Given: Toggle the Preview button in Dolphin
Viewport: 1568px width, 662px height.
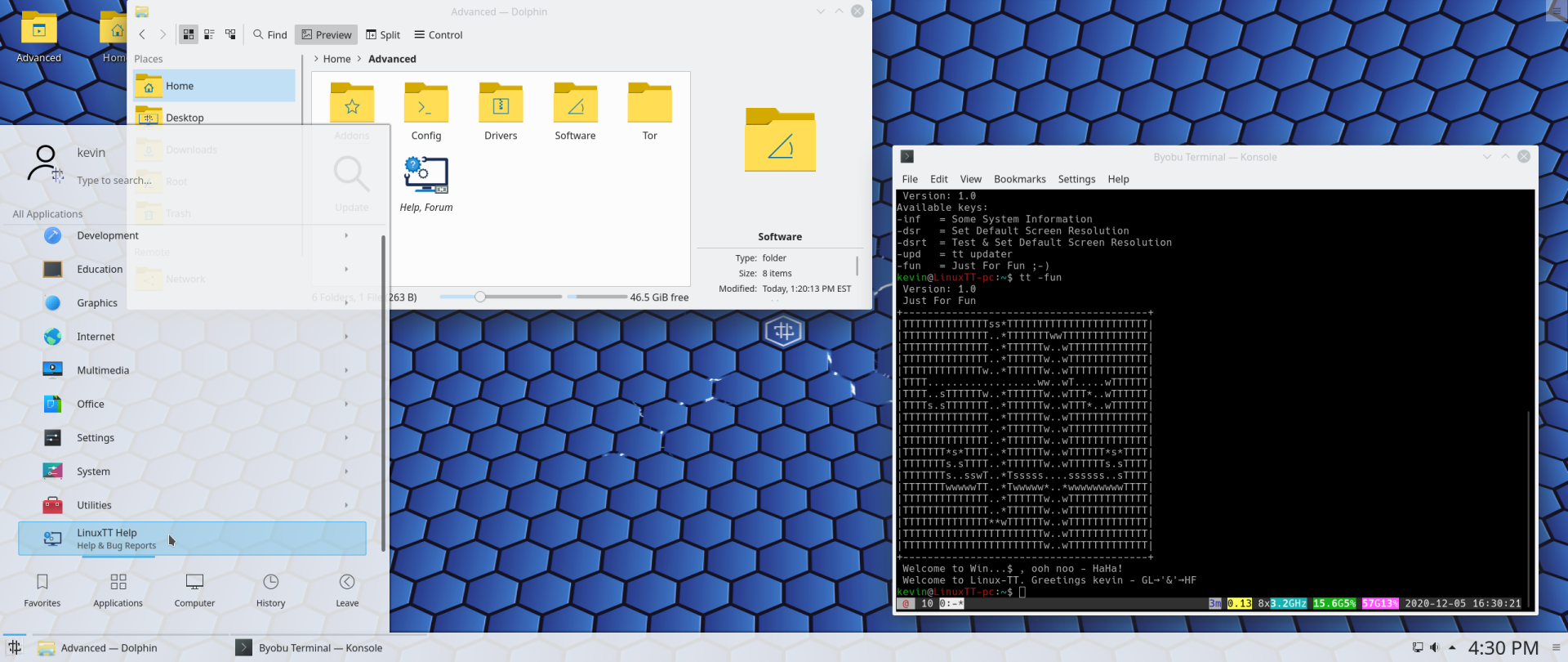Looking at the screenshot, I should pyautogui.click(x=327, y=34).
